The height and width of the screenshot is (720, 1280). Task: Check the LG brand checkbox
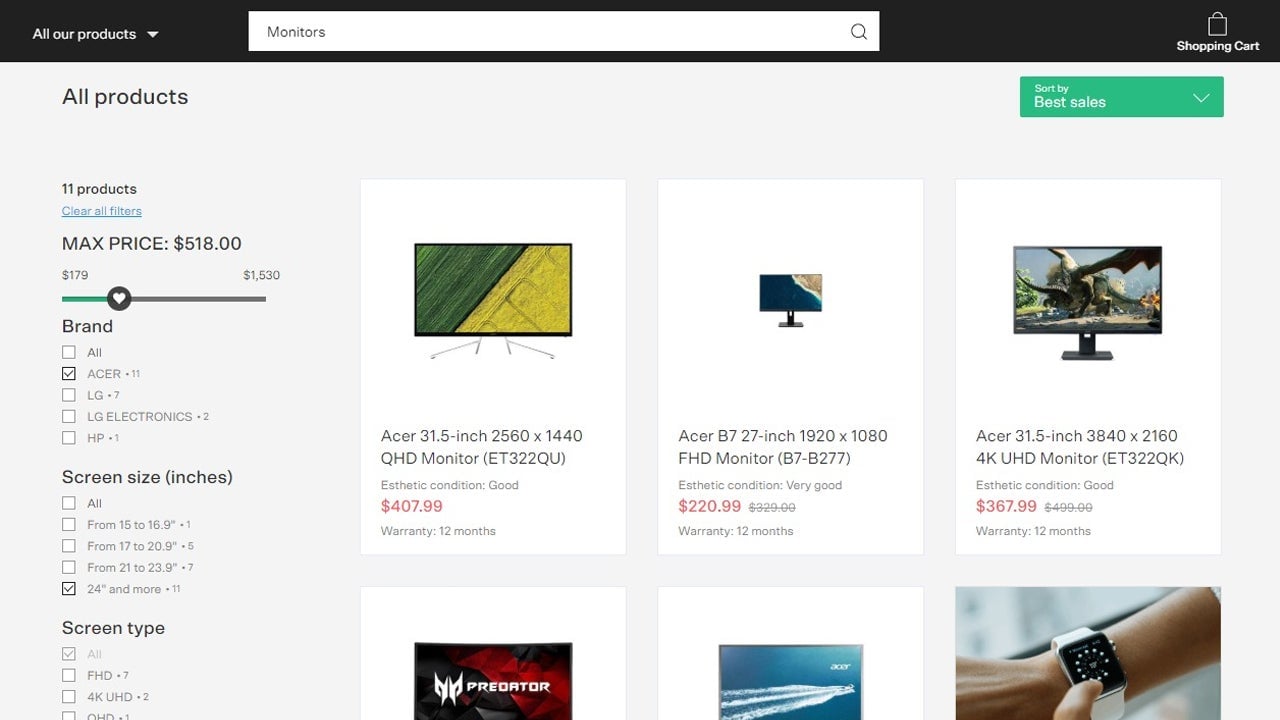tap(69, 395)
